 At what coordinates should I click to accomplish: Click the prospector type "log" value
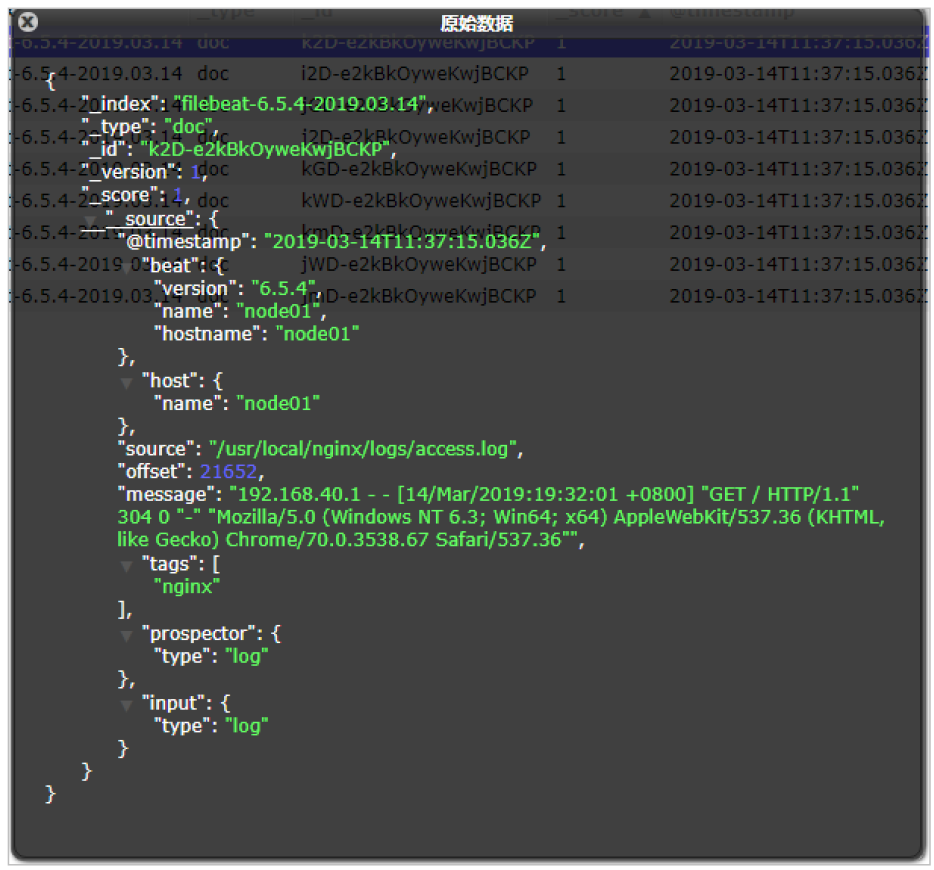click(x=247, y=656)
